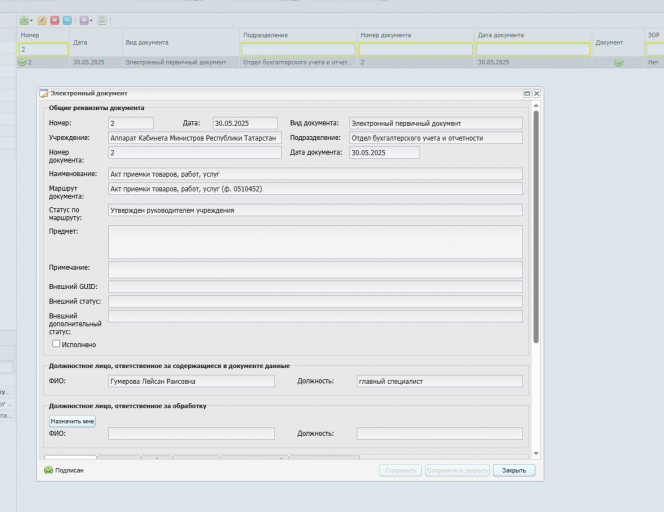
Task: Click the Номер field in dialog
Action: point(131,124)
